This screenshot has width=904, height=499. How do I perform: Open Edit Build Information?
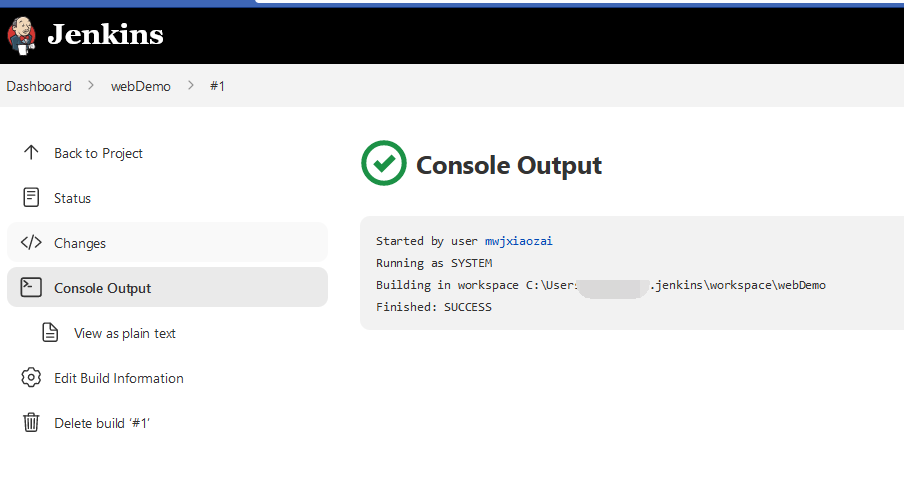[x=119, y=379]
